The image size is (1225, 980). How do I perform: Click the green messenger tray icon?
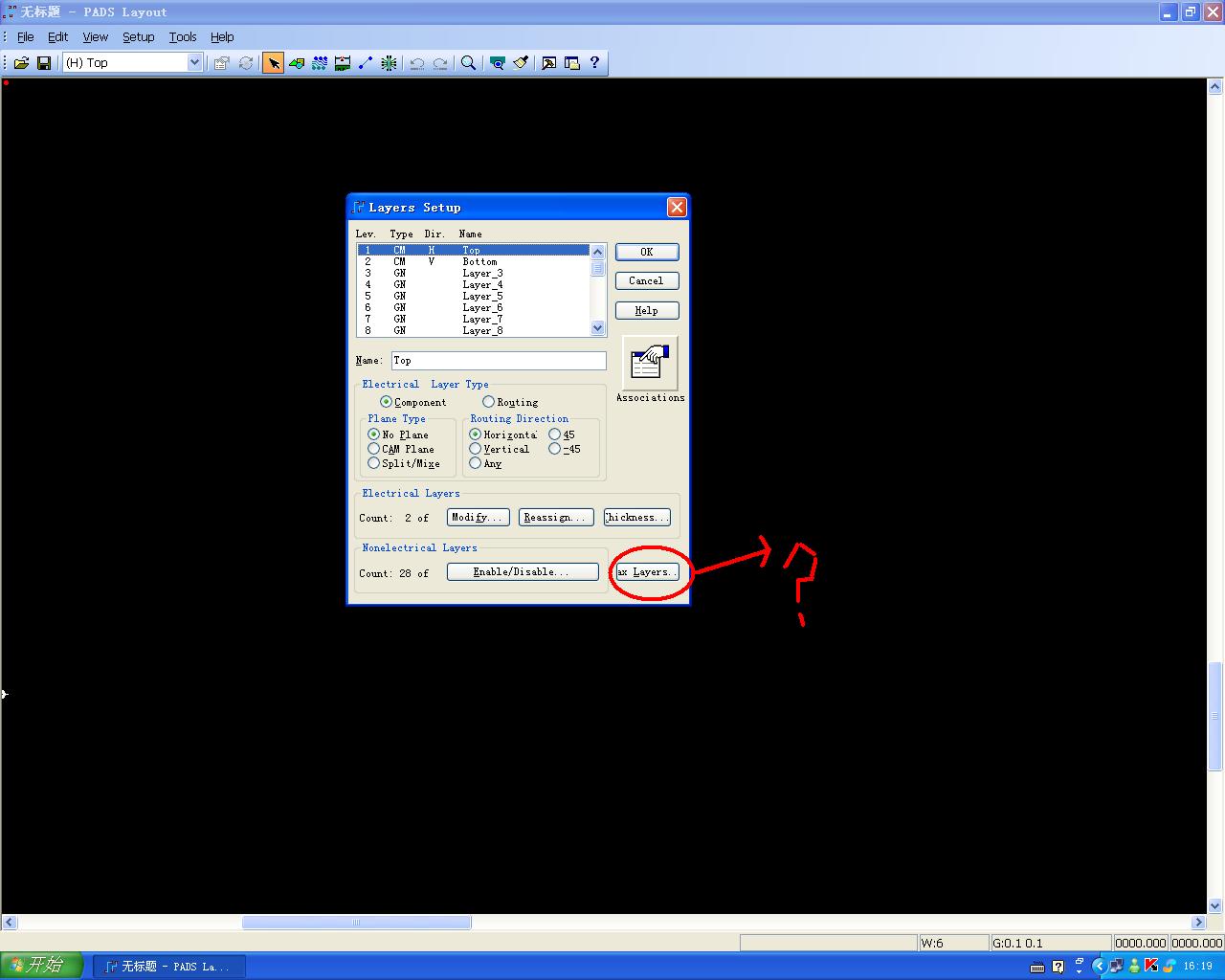click(x=1134, y=967)
